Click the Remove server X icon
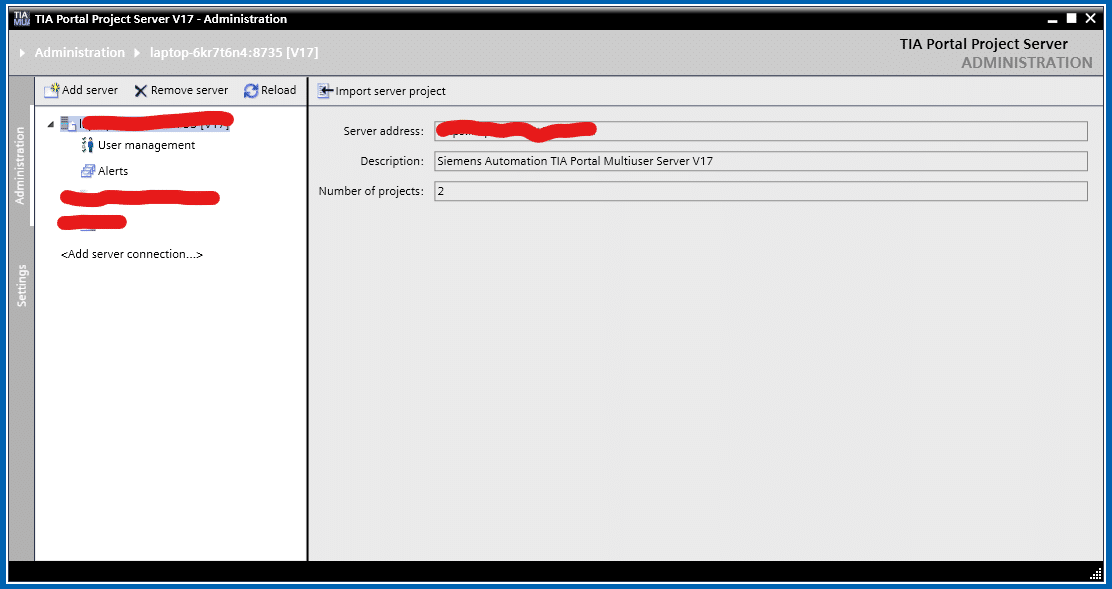Viewport: 1112px width, 589px height. (140, 91)
